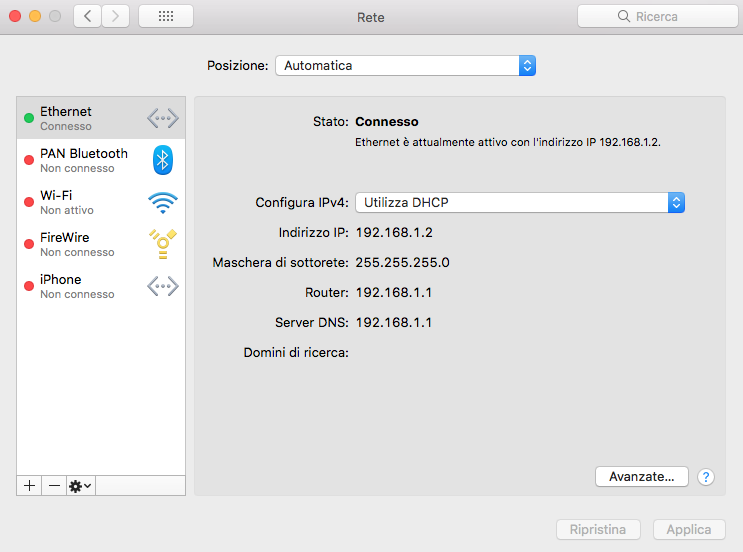743x552 pixels.
Task: Show all preferences grid button
Action: [166, 16]
